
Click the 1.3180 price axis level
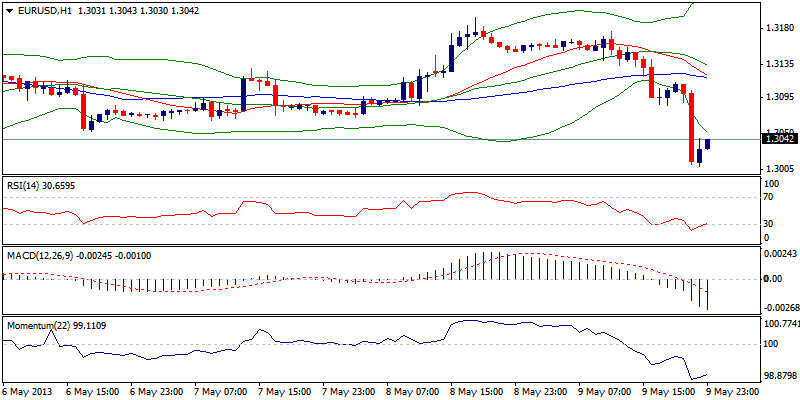779,28
